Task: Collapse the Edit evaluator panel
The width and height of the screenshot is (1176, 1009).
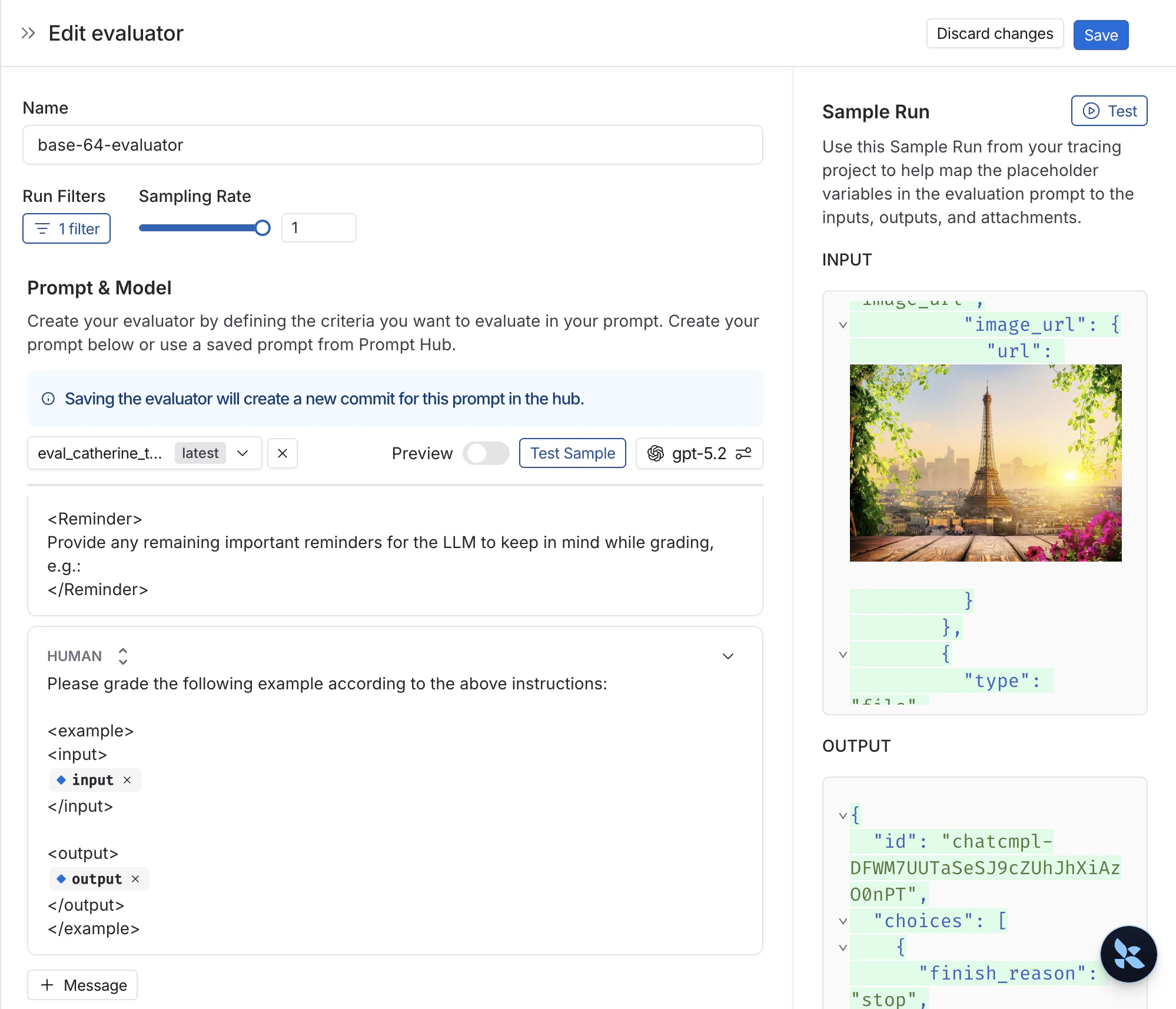Action: pyautogui.click(x=27, y=33)
